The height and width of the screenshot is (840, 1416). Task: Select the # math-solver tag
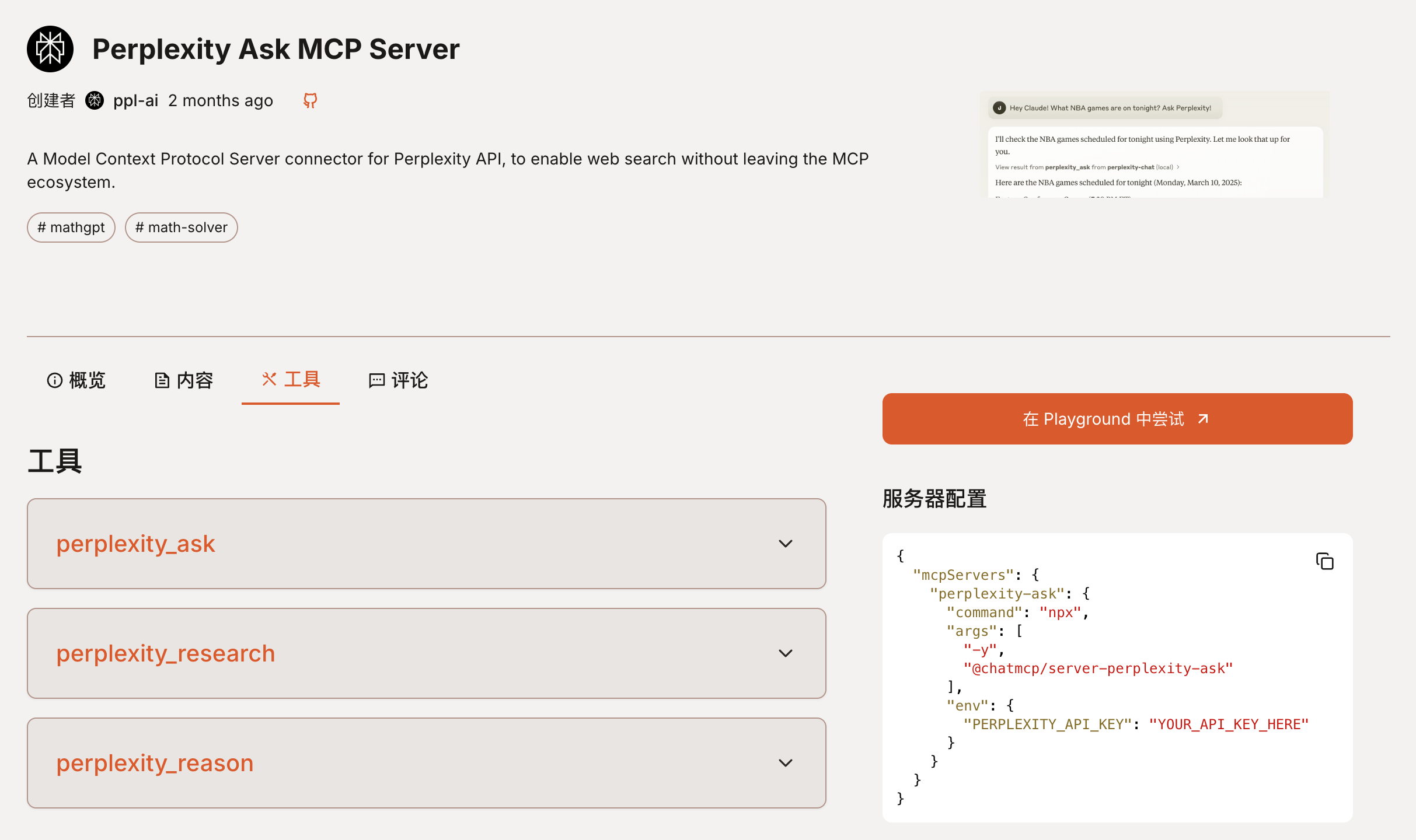click(181, 228)
